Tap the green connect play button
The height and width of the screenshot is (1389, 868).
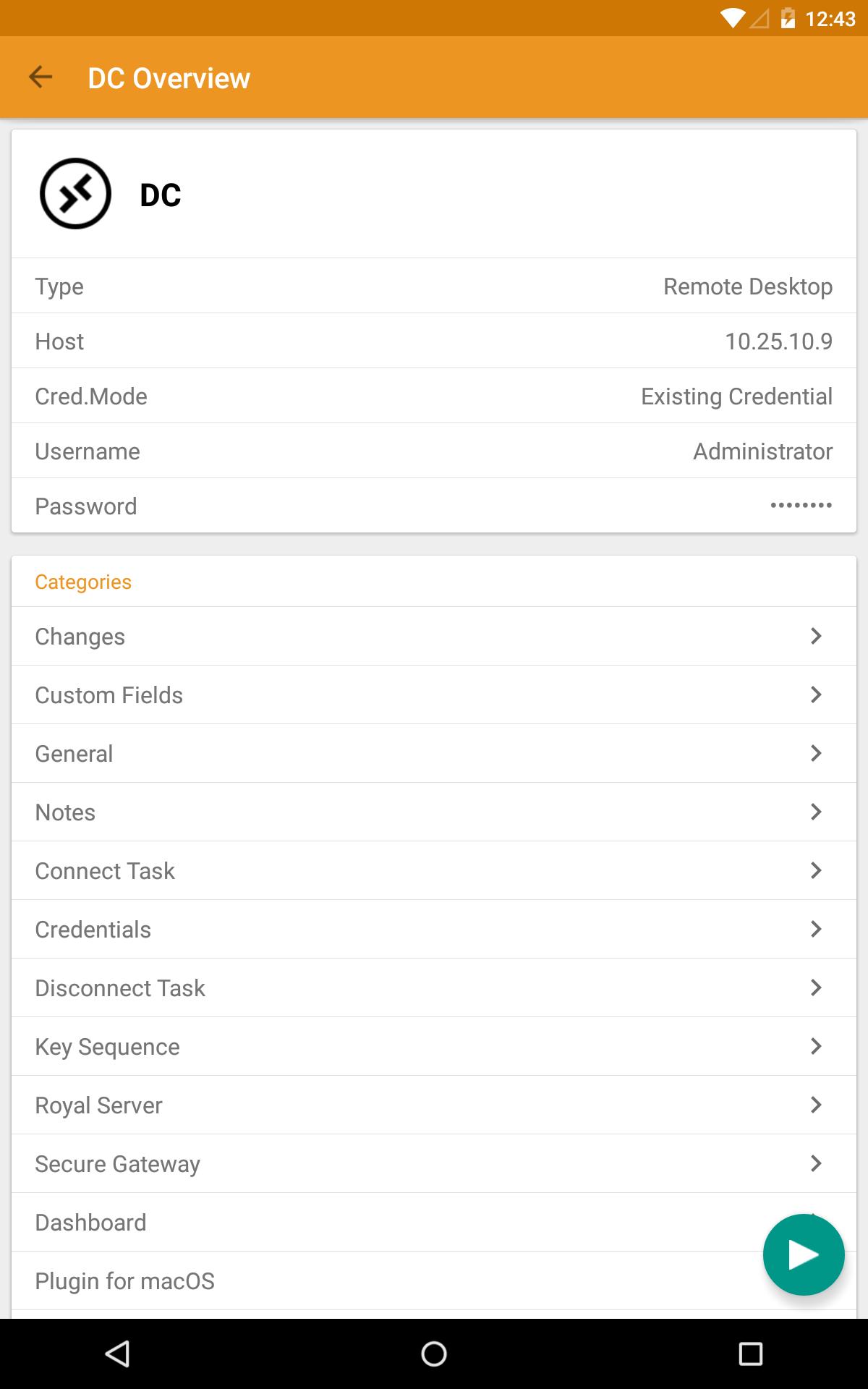pyautogui.click(x=804, y=1254)
